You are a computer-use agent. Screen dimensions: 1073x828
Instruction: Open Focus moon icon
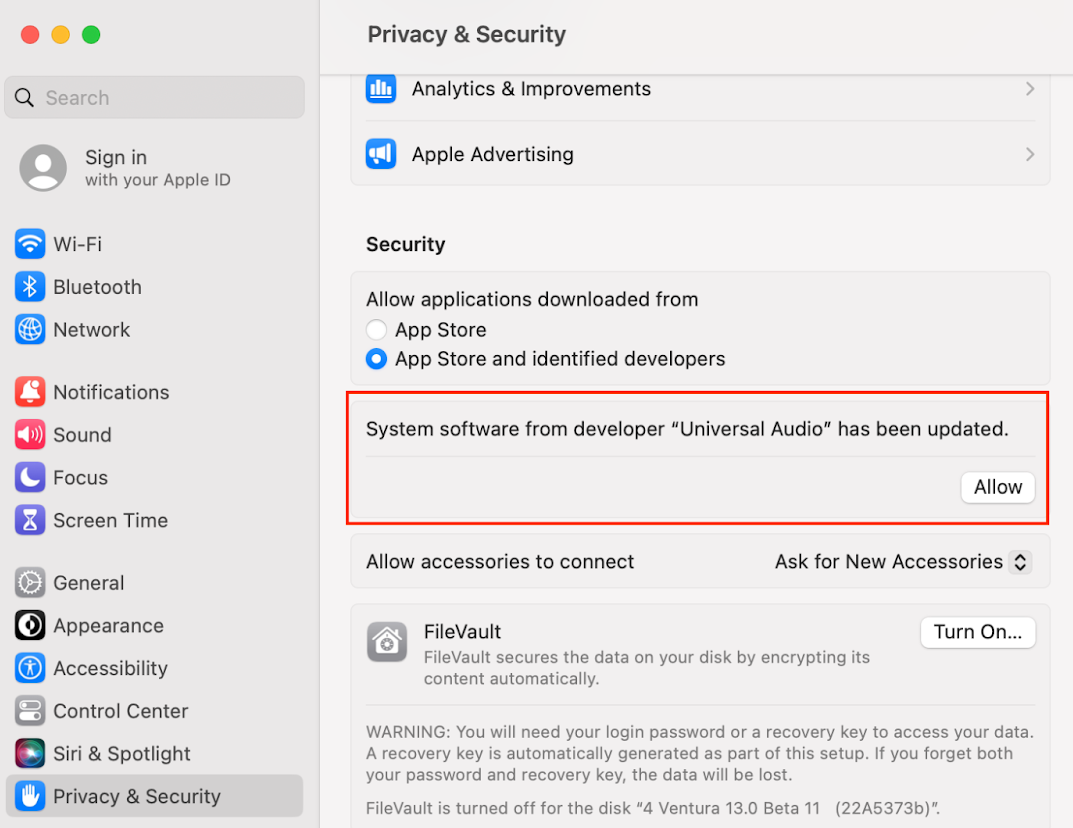pos(30,478)
